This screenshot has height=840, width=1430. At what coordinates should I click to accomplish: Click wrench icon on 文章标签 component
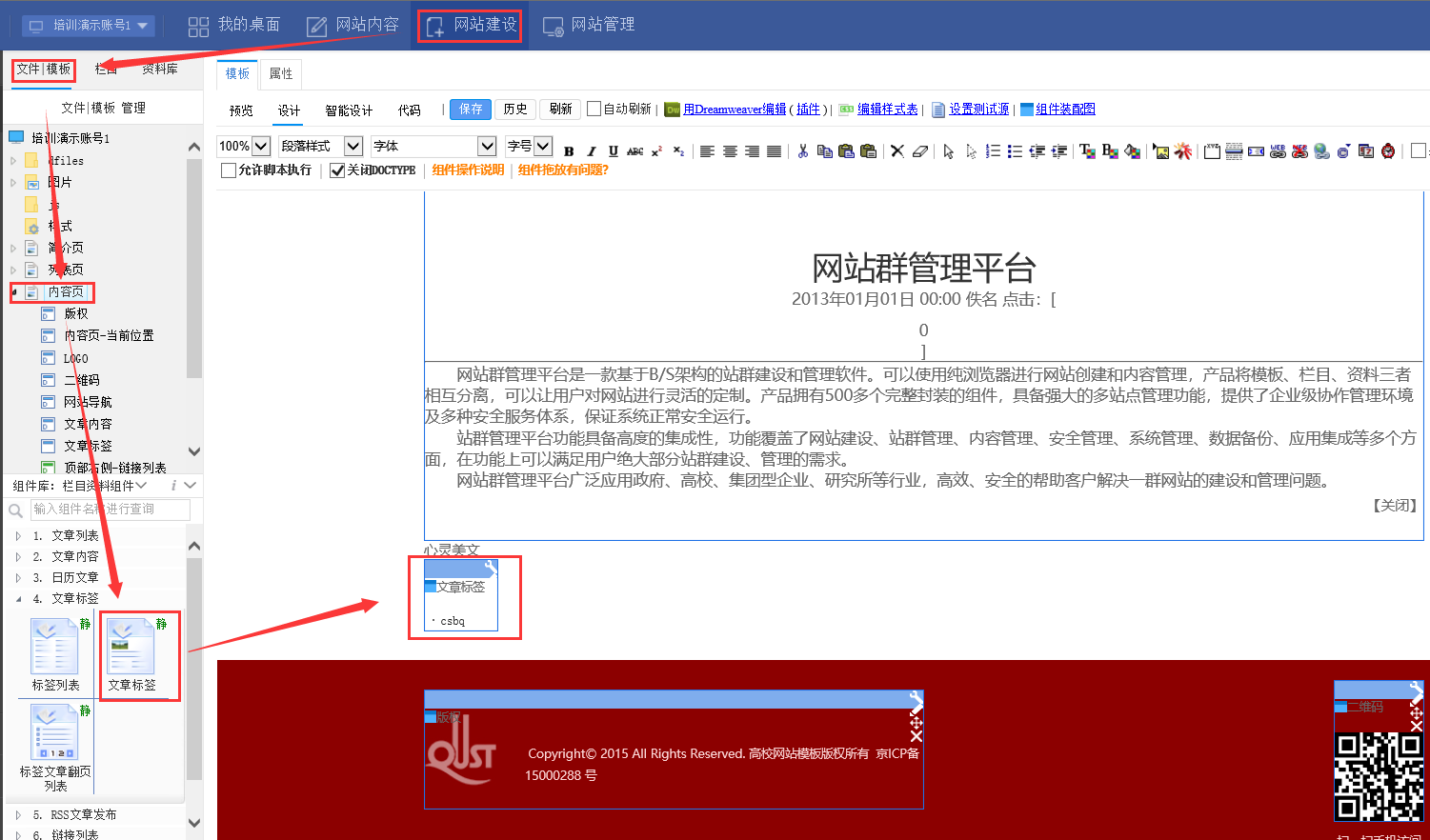(x=490, y=568)
